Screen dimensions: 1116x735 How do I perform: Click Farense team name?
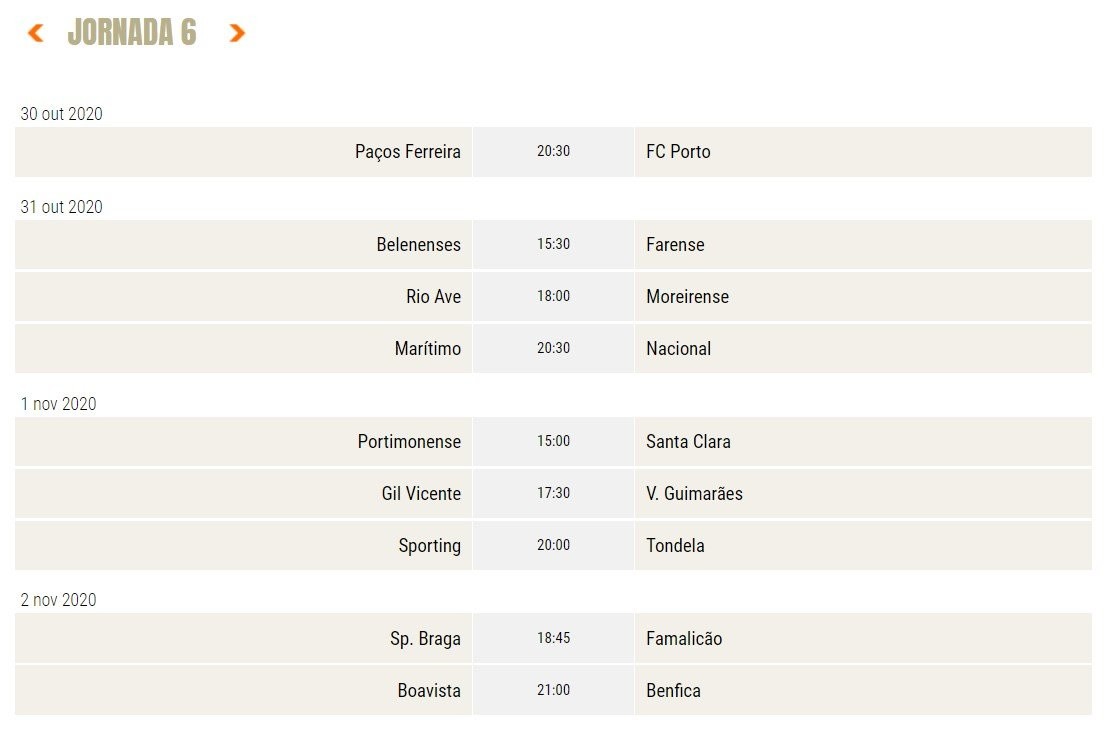tap(675, 245)
